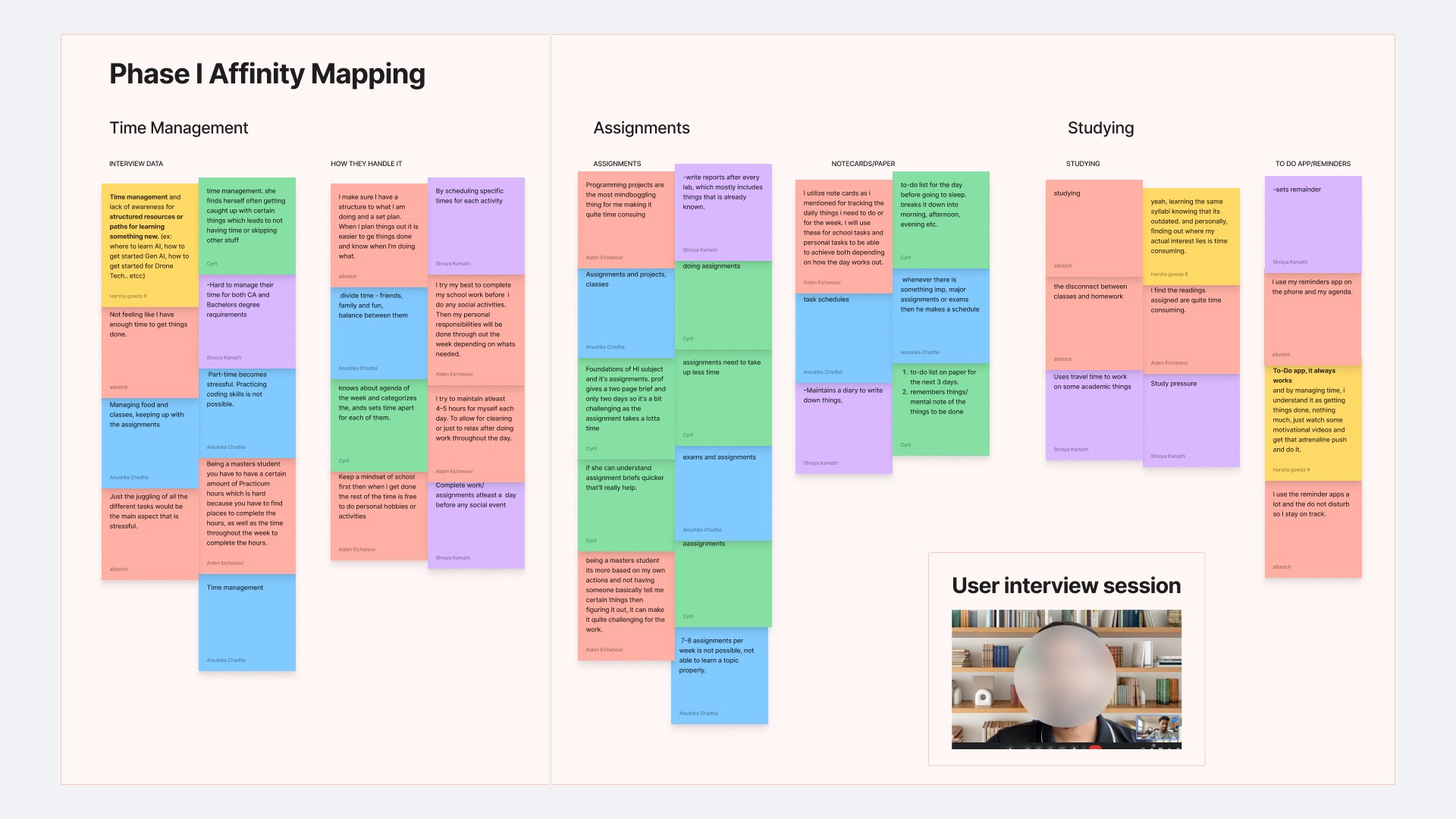Image resolution: width=1456 pixels, height=819 pixels.
Task: Select the purple 'By scheduling specific times' sticky note
Action: pos(475,227)
